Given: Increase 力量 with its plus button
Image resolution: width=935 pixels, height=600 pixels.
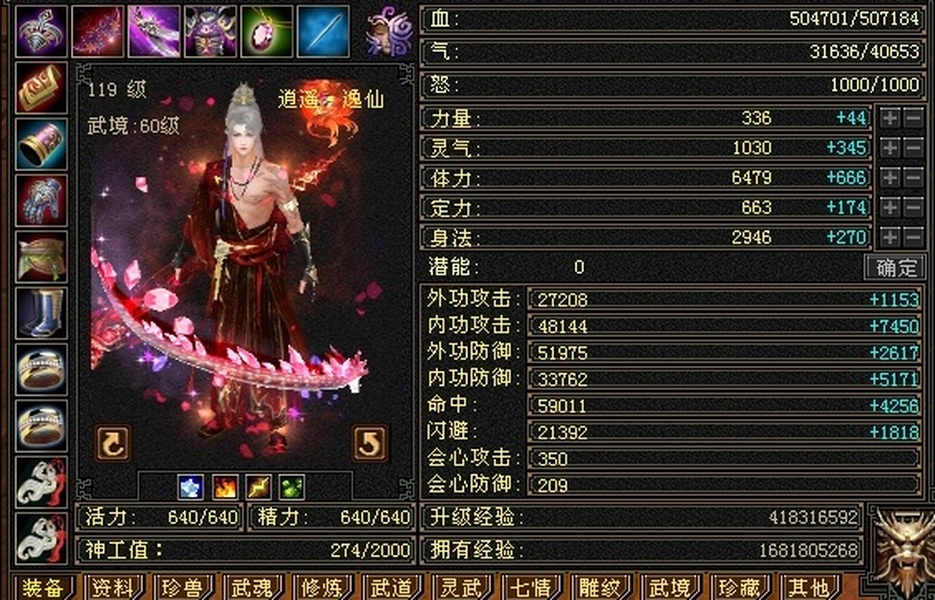Looking at the screenshot, I should point(890,118).
